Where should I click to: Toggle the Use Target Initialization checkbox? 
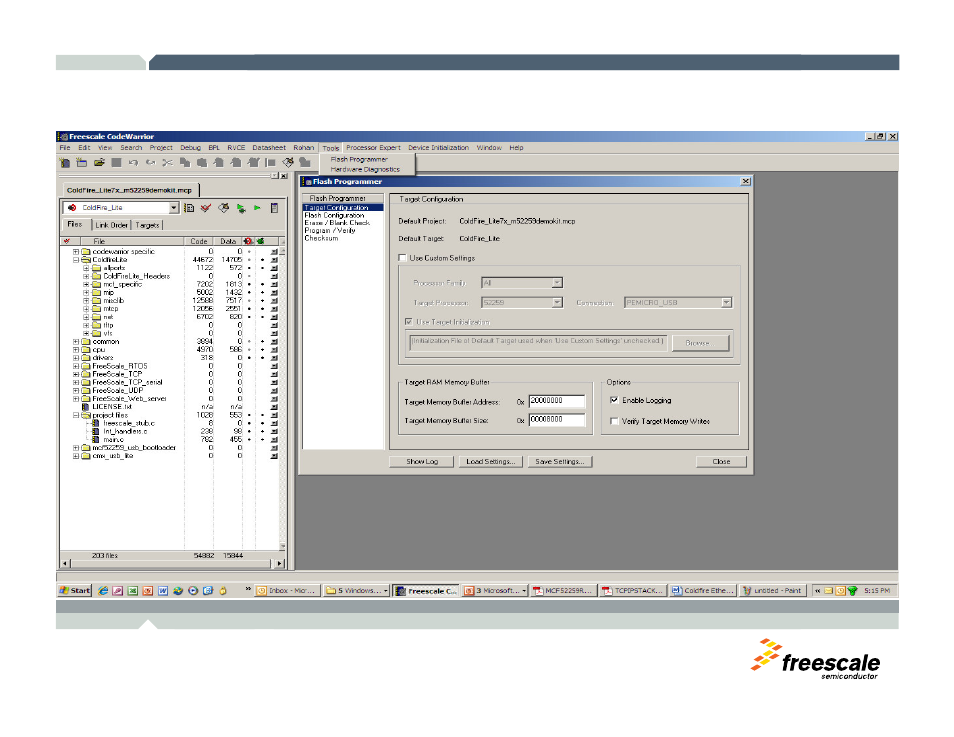click(409, 322)
